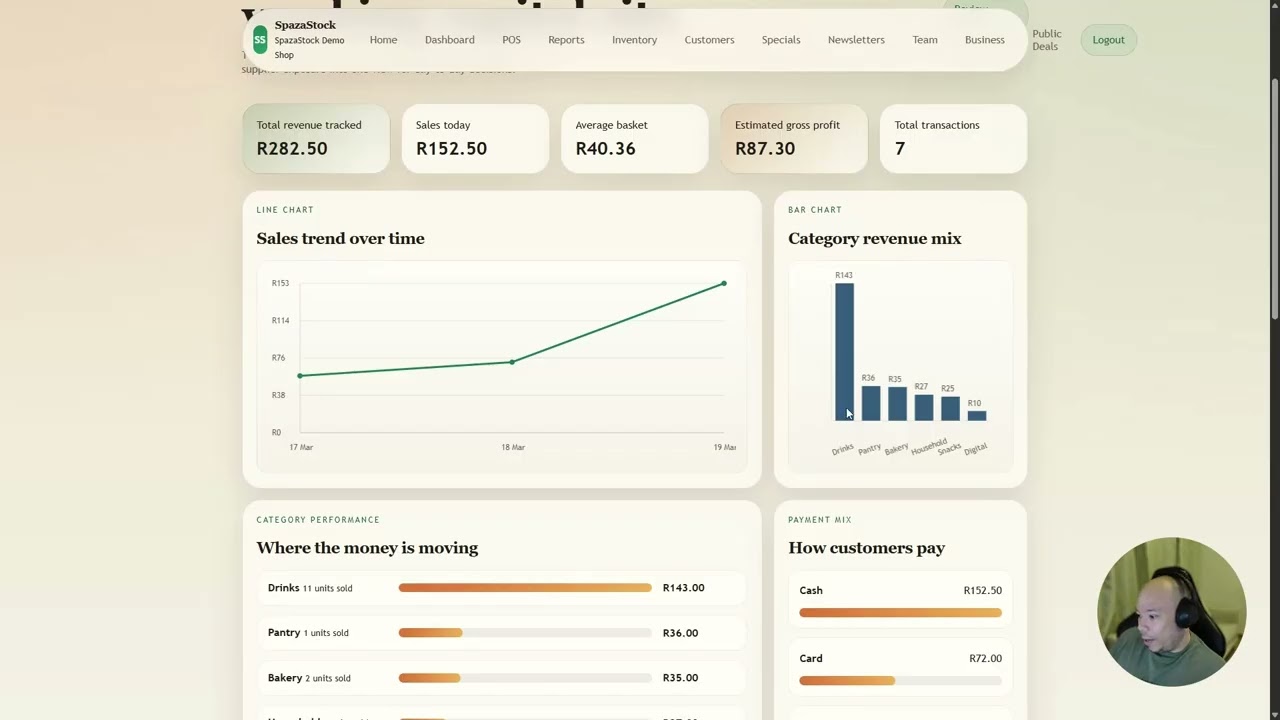
Task: Click the Pantry R36.00 amount
Action: [680, 633]
